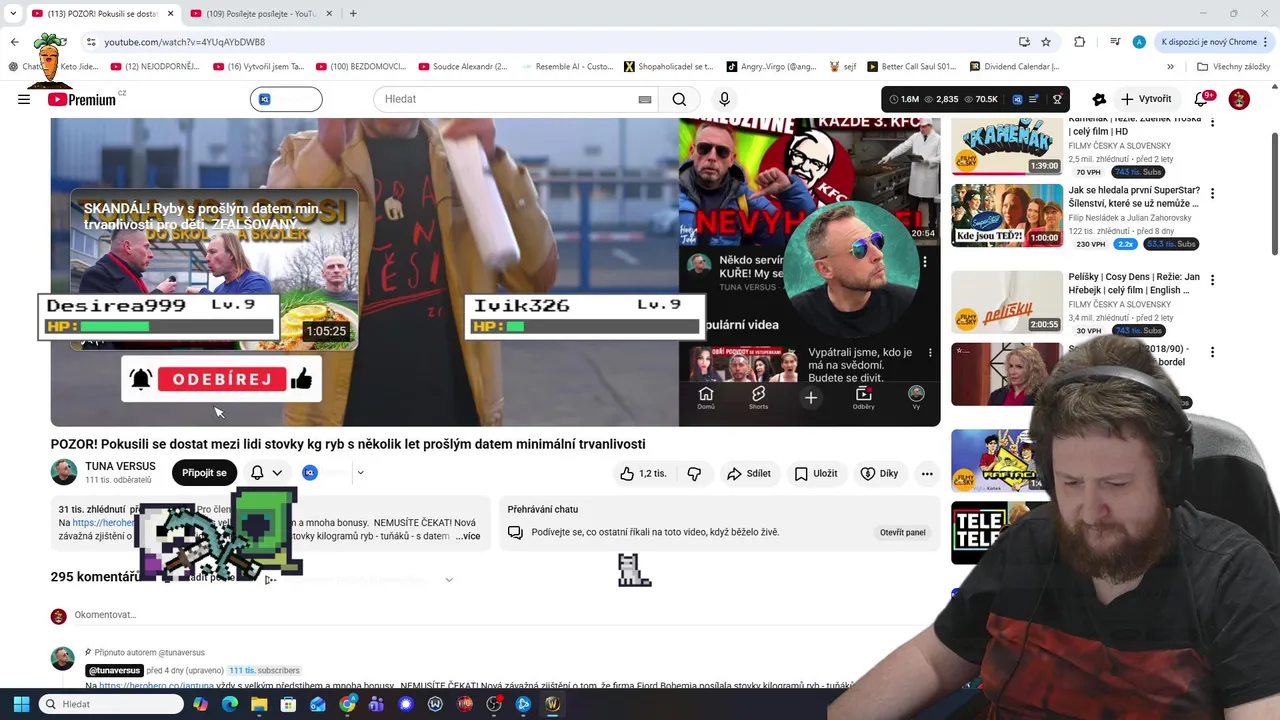Open the Shopaholicadel bookmark
This screenshot has width=1280, height=720.
tap(669, 67)
